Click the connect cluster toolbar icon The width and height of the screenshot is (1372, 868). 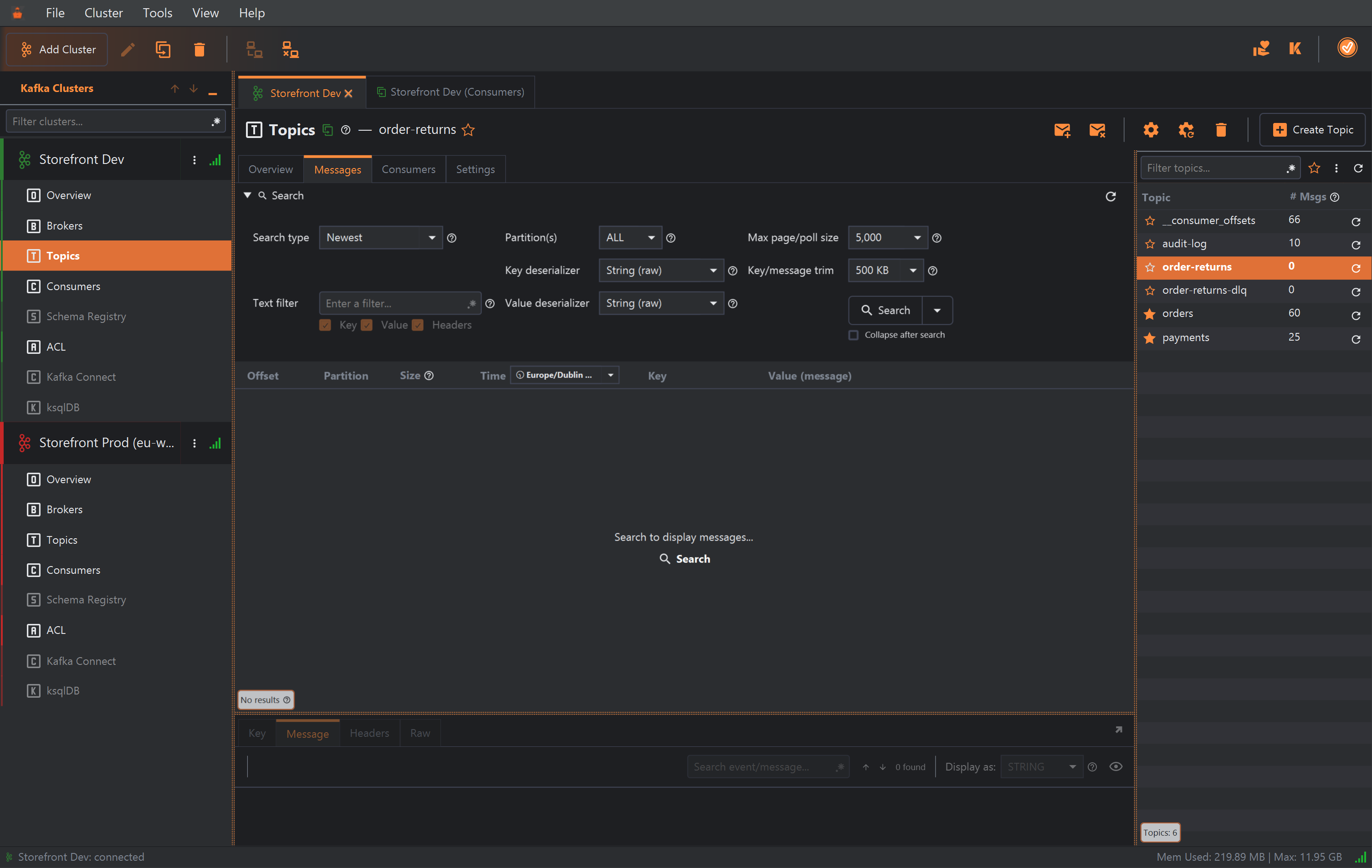(x=254, y=50)
